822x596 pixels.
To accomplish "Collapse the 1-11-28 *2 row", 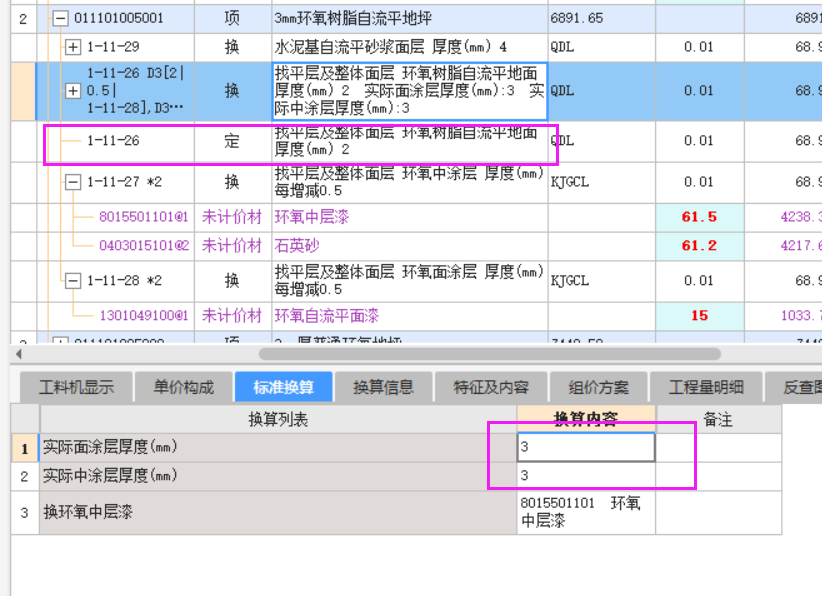I will coord(73,281).
